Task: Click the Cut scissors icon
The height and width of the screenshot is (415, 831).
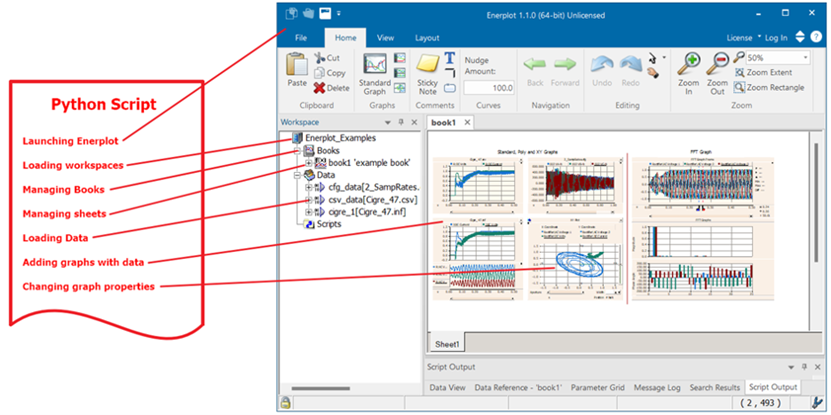Action: click(320, 58)
